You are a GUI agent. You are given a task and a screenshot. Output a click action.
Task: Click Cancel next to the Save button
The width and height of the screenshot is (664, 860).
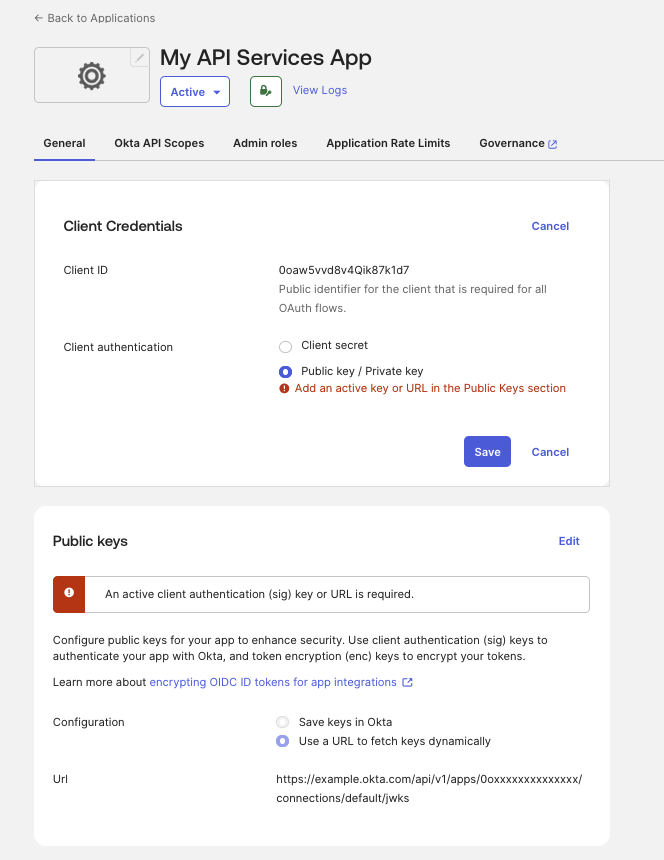pos(550,452)
